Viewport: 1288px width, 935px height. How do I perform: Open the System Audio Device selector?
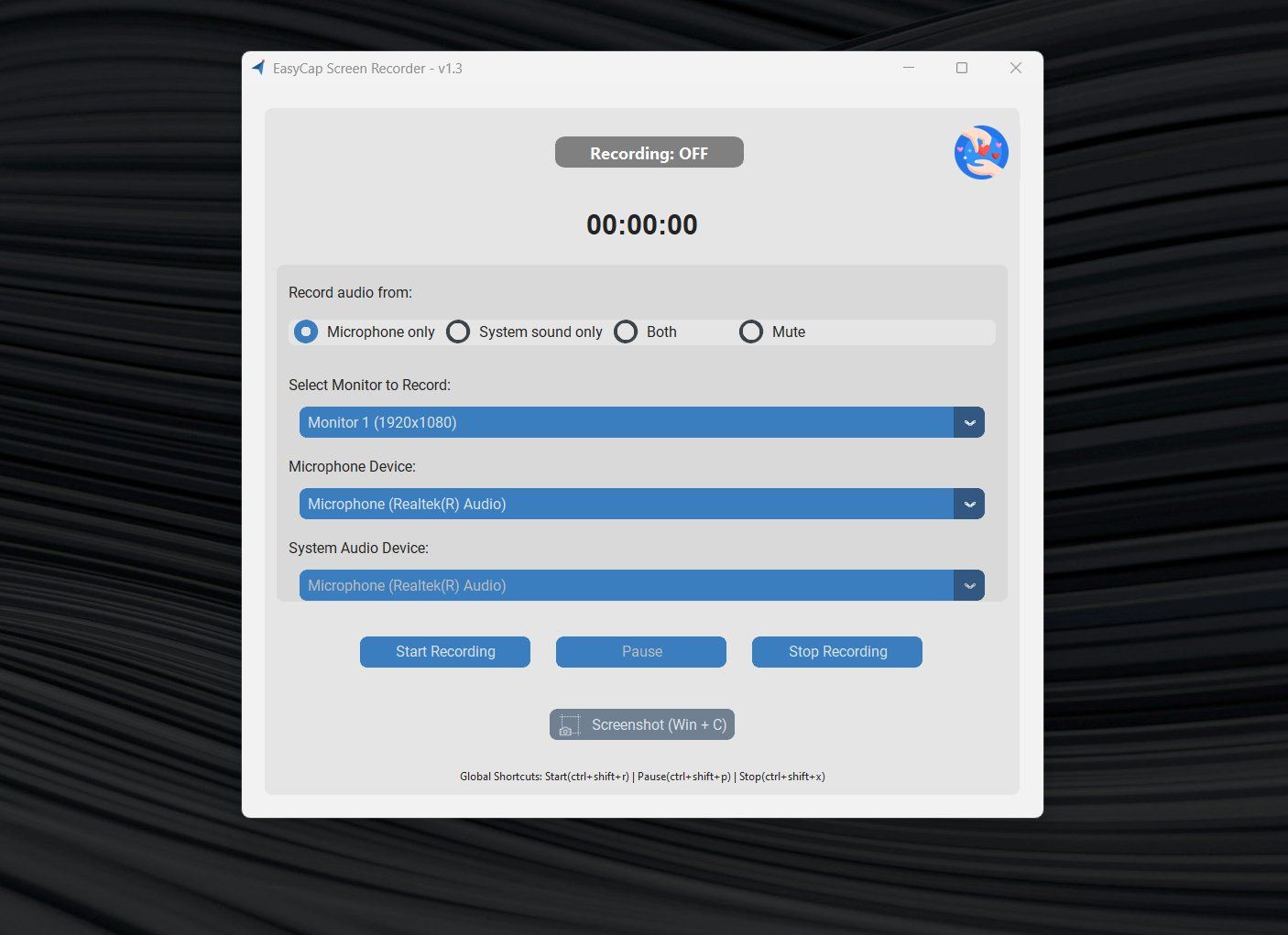coord(641,585)
